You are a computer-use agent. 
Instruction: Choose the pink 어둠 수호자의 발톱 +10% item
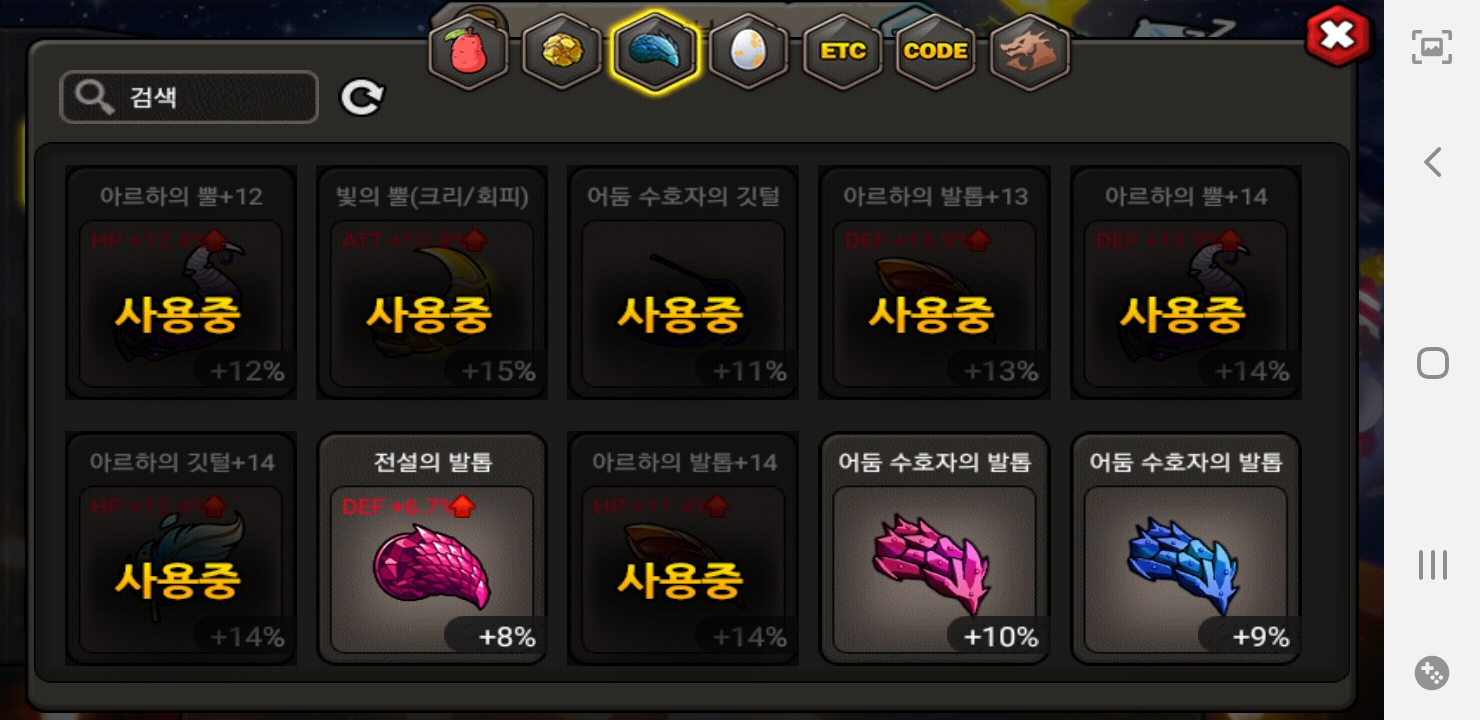point(934,549)
